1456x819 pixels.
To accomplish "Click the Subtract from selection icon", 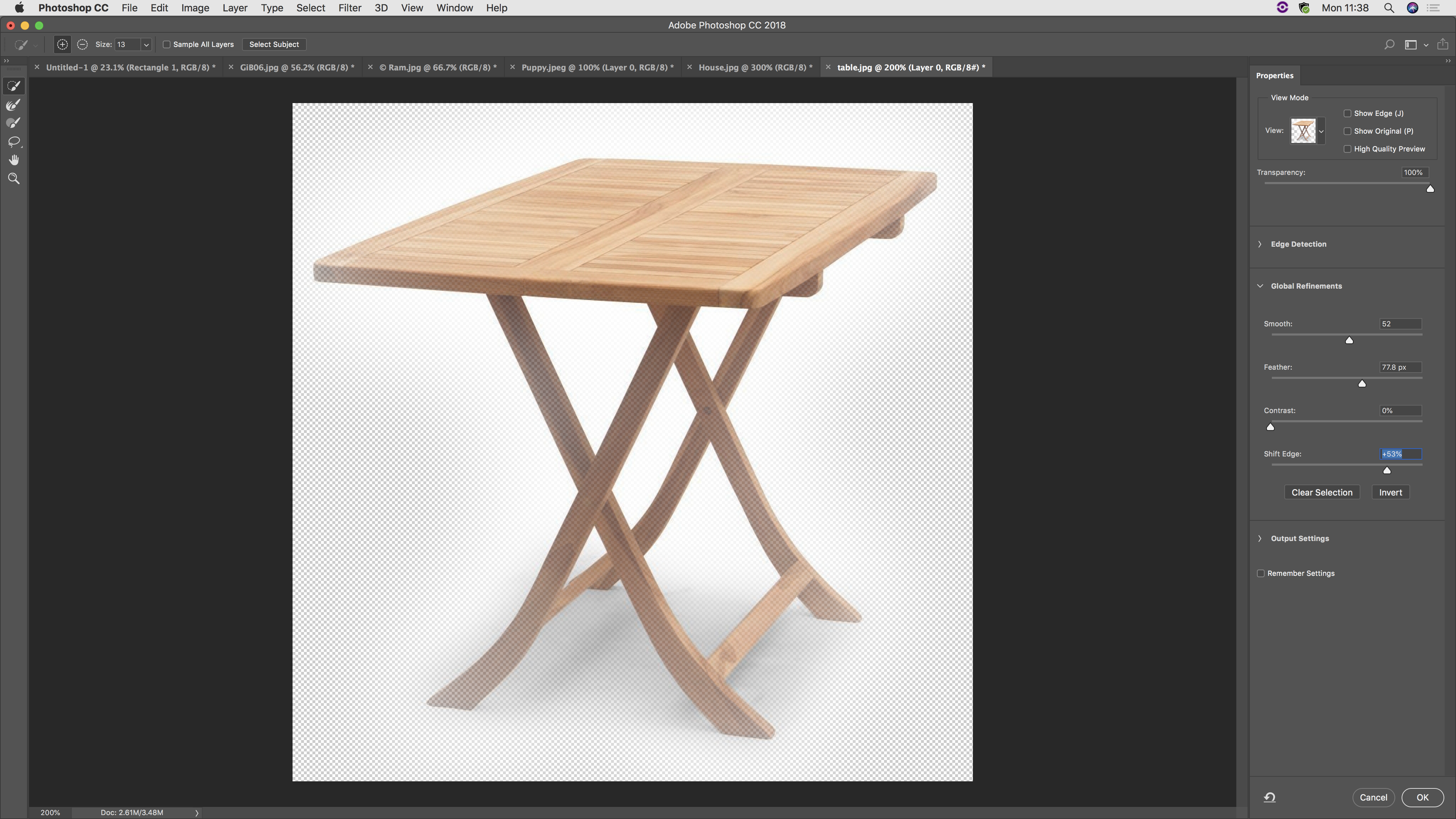I will pos(82,44).
